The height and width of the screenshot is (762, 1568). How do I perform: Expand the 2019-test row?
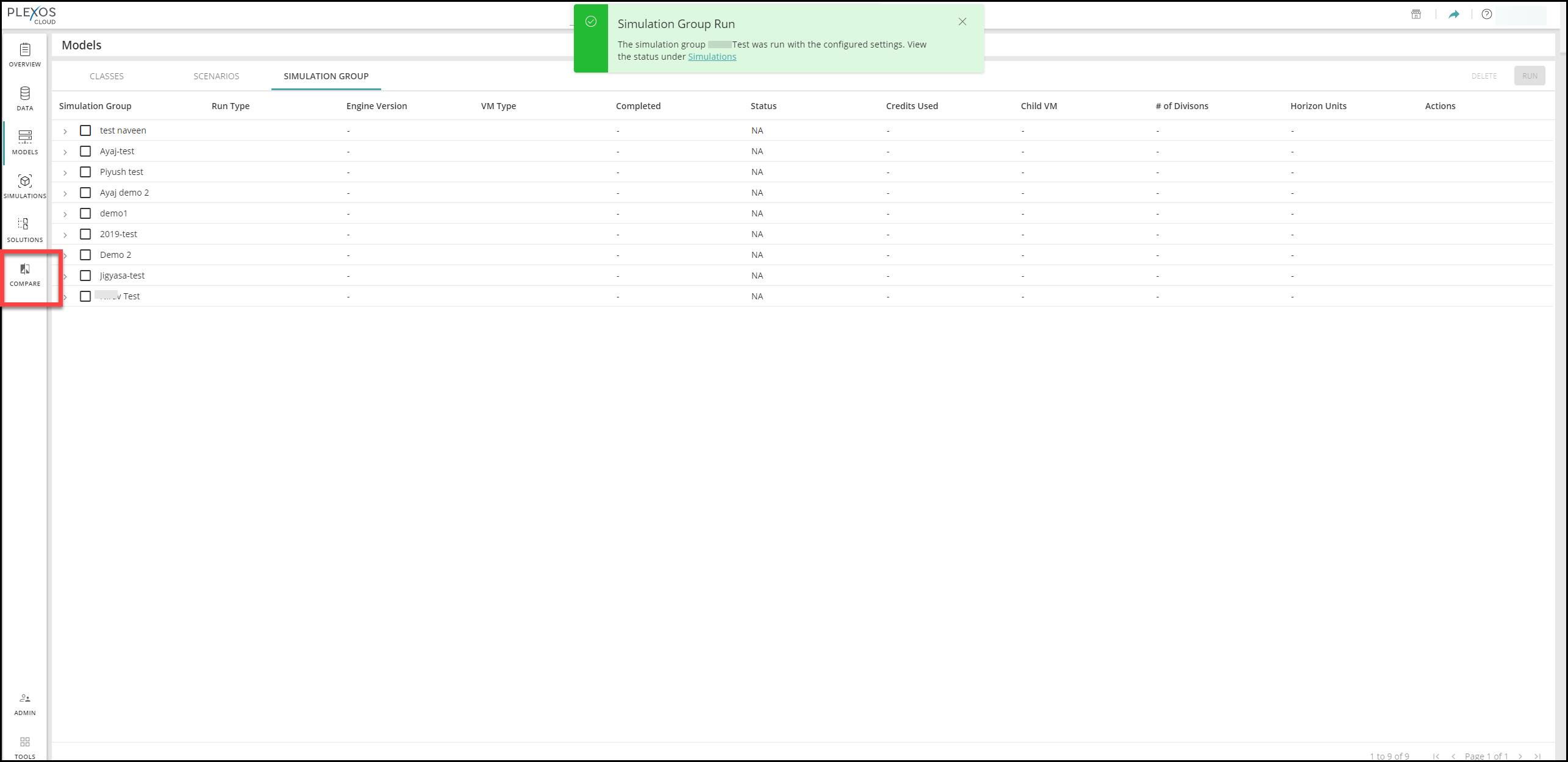(x=65, y=235)
